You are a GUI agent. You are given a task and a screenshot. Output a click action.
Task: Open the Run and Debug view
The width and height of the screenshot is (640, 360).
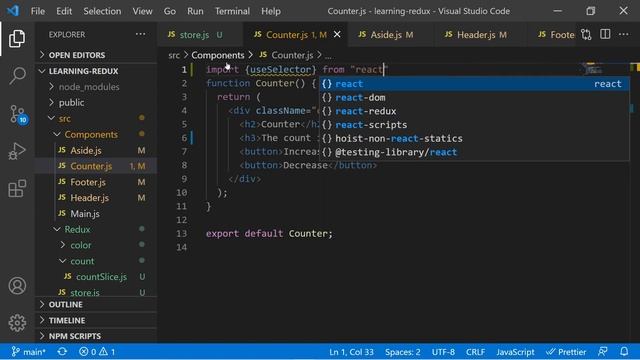pyautogui.click(x=17, y=151)
